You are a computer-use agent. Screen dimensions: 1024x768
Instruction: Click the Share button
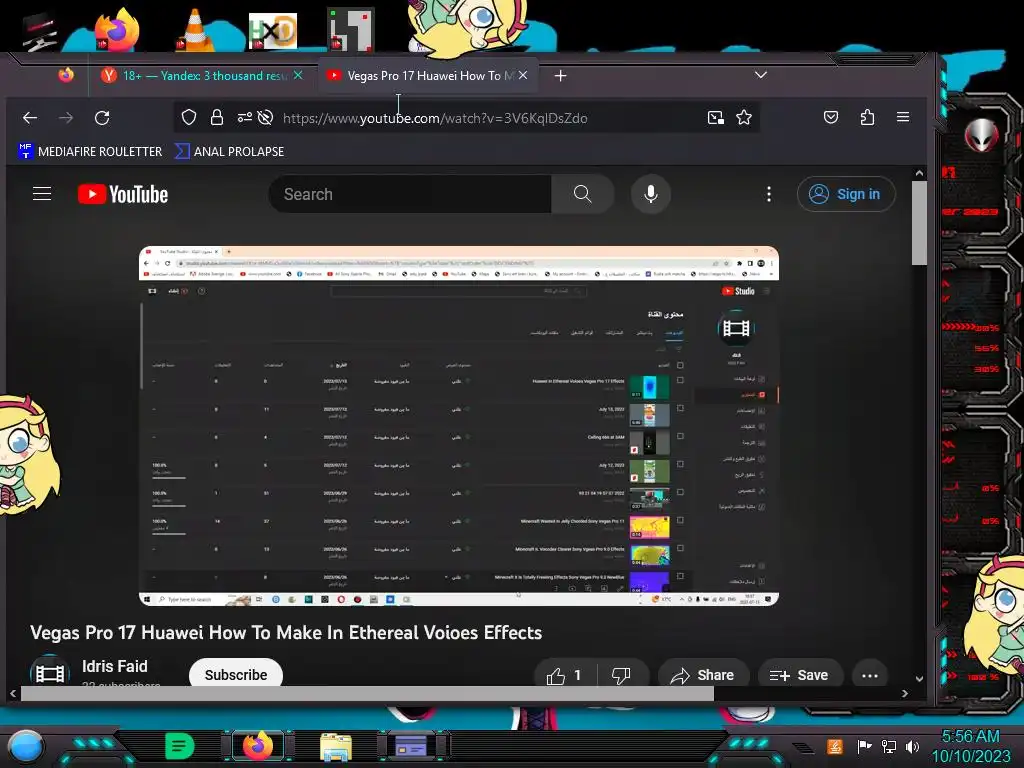pyautogui.click(x=703, y=675)
